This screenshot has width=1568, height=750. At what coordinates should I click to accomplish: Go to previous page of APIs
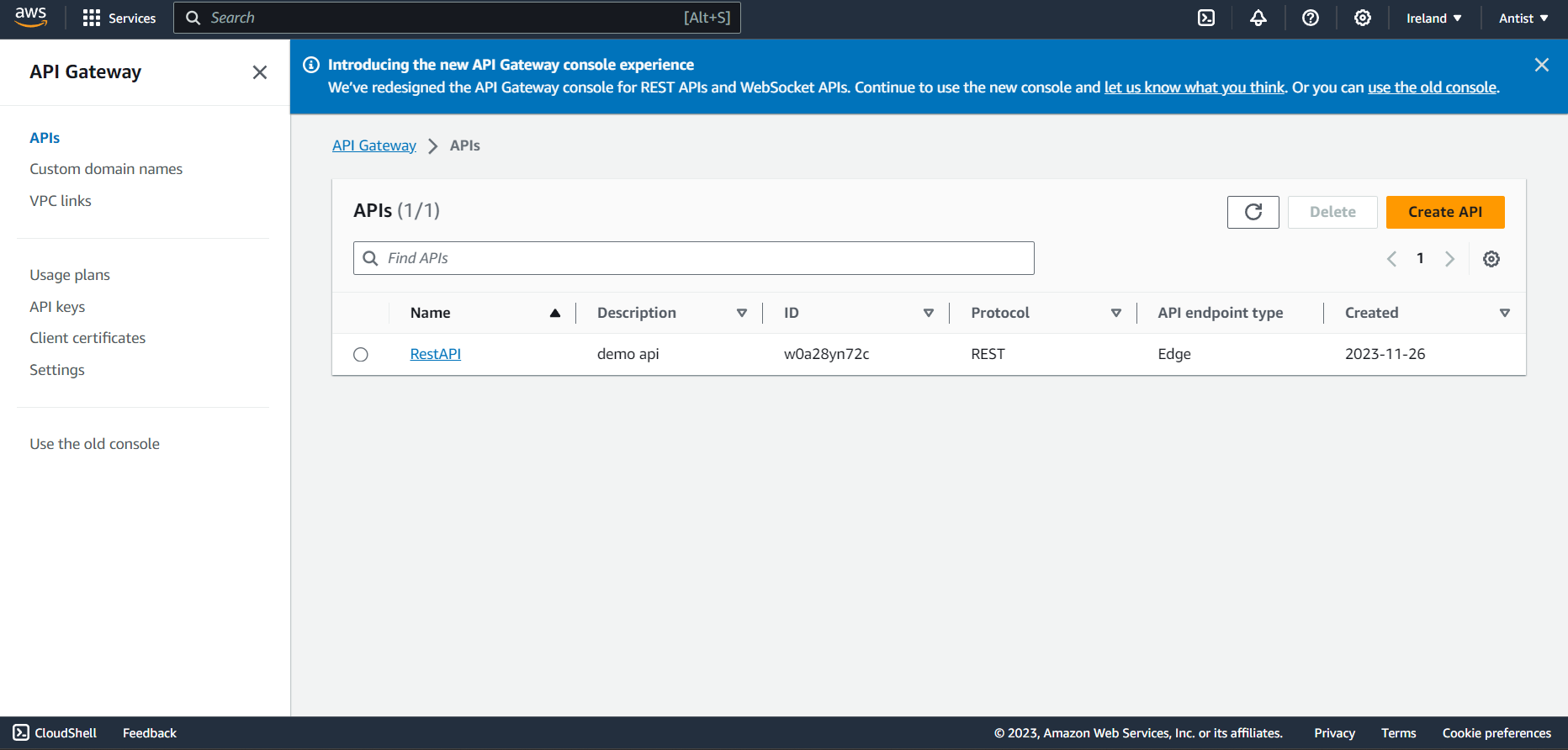coord(1391,259)
